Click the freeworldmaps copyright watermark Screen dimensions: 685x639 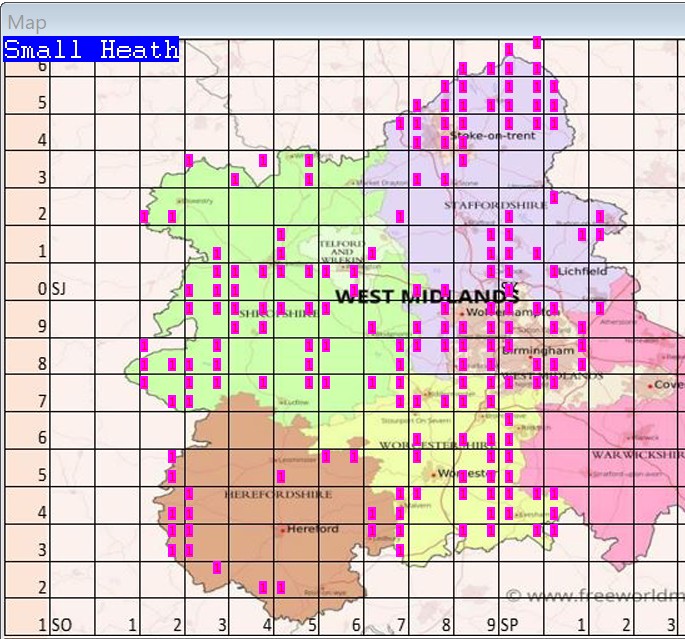click(594, 596)
